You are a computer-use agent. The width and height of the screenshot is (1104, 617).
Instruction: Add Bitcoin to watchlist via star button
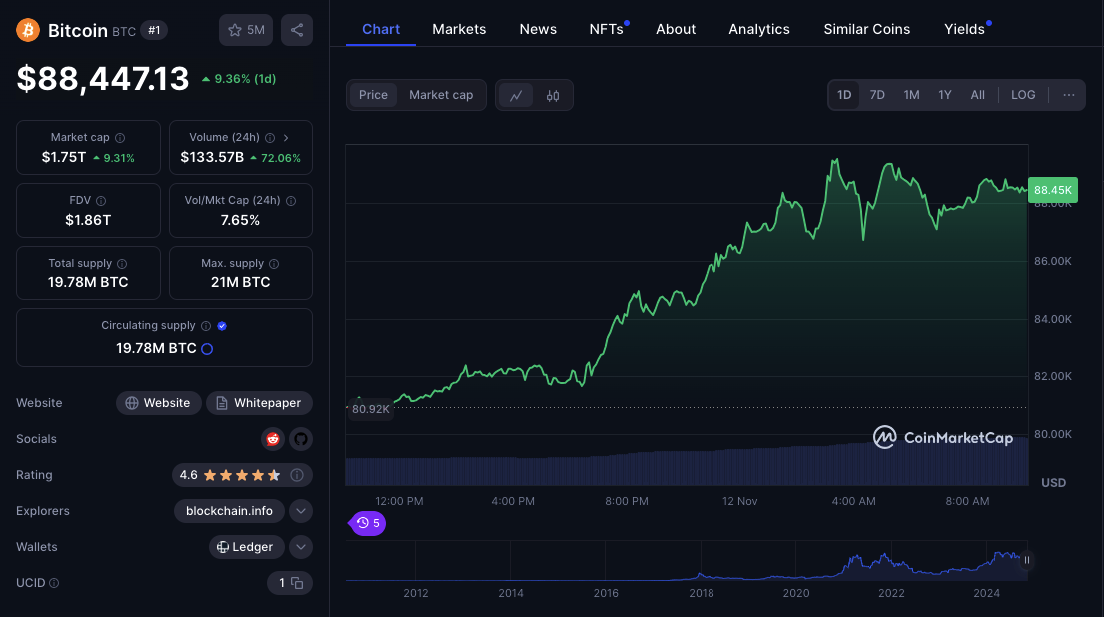tap(246, 30)
